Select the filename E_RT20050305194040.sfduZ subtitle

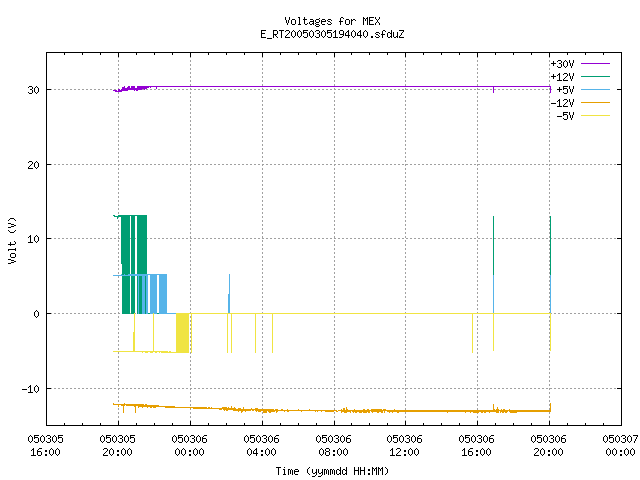(332, 34)
